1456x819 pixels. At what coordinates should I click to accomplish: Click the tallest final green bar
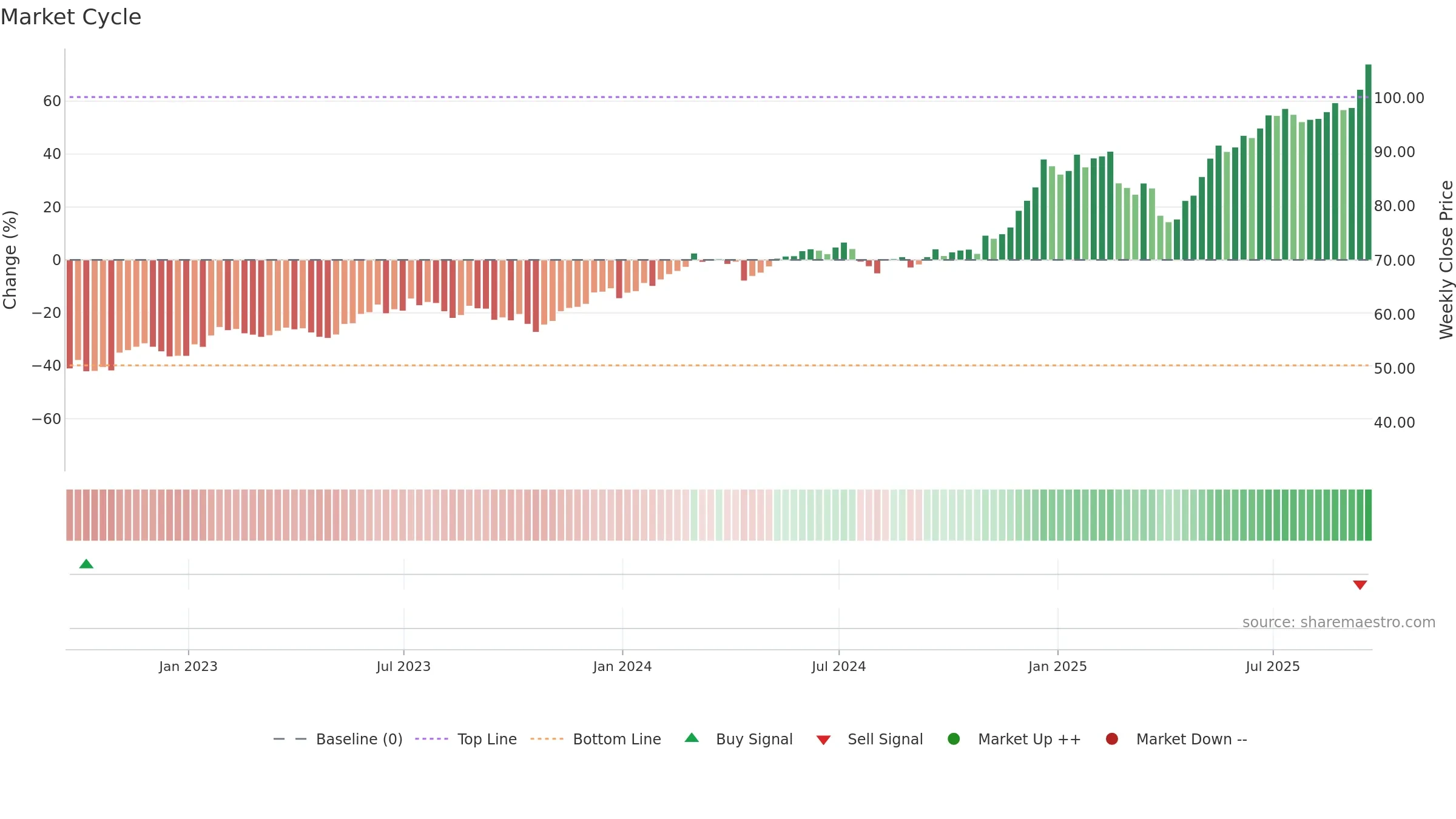point(1368,162)
